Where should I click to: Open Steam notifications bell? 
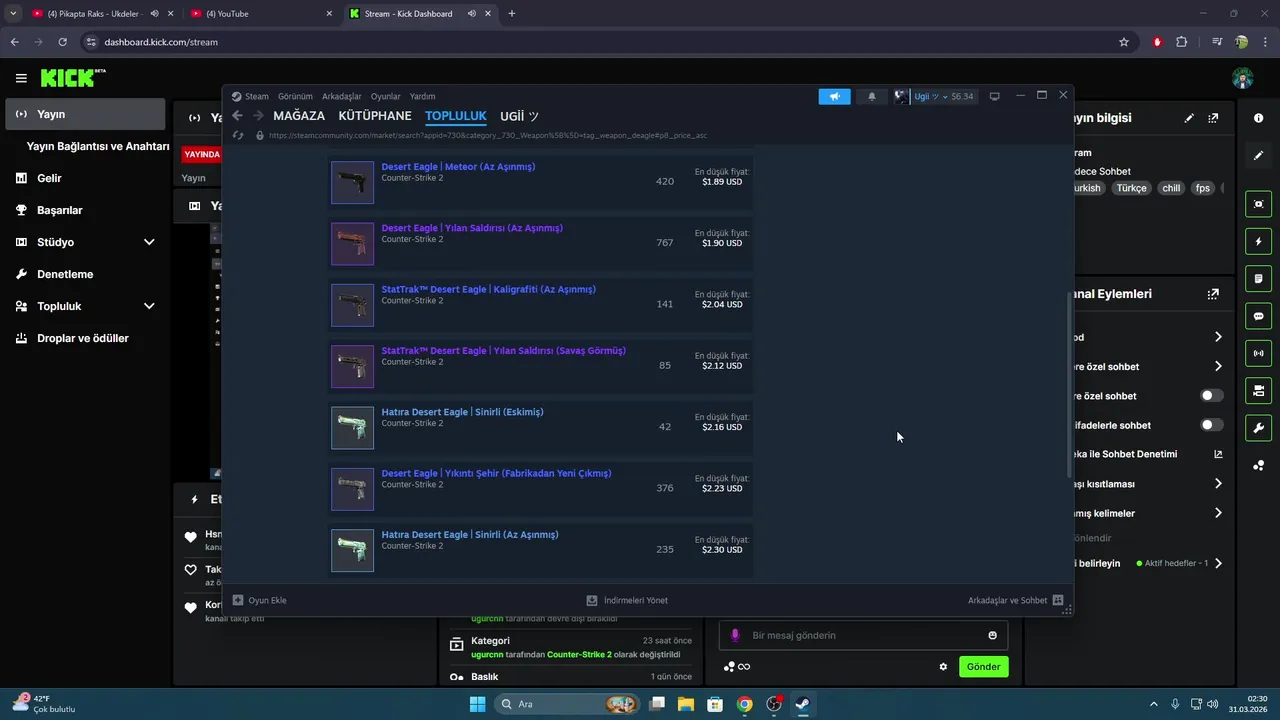(x=872, y=97)
